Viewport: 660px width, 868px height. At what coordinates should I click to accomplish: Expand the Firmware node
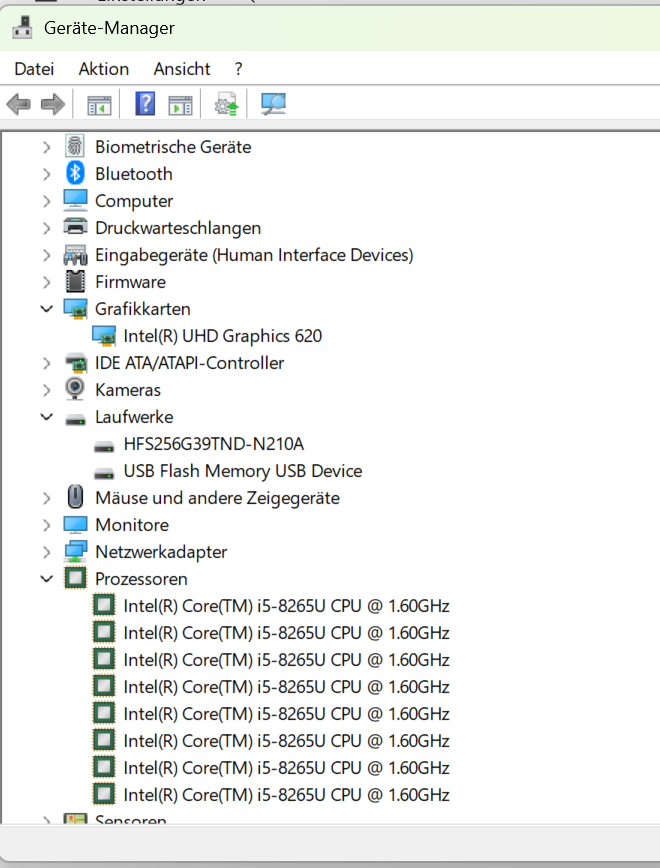pos(47,282)
